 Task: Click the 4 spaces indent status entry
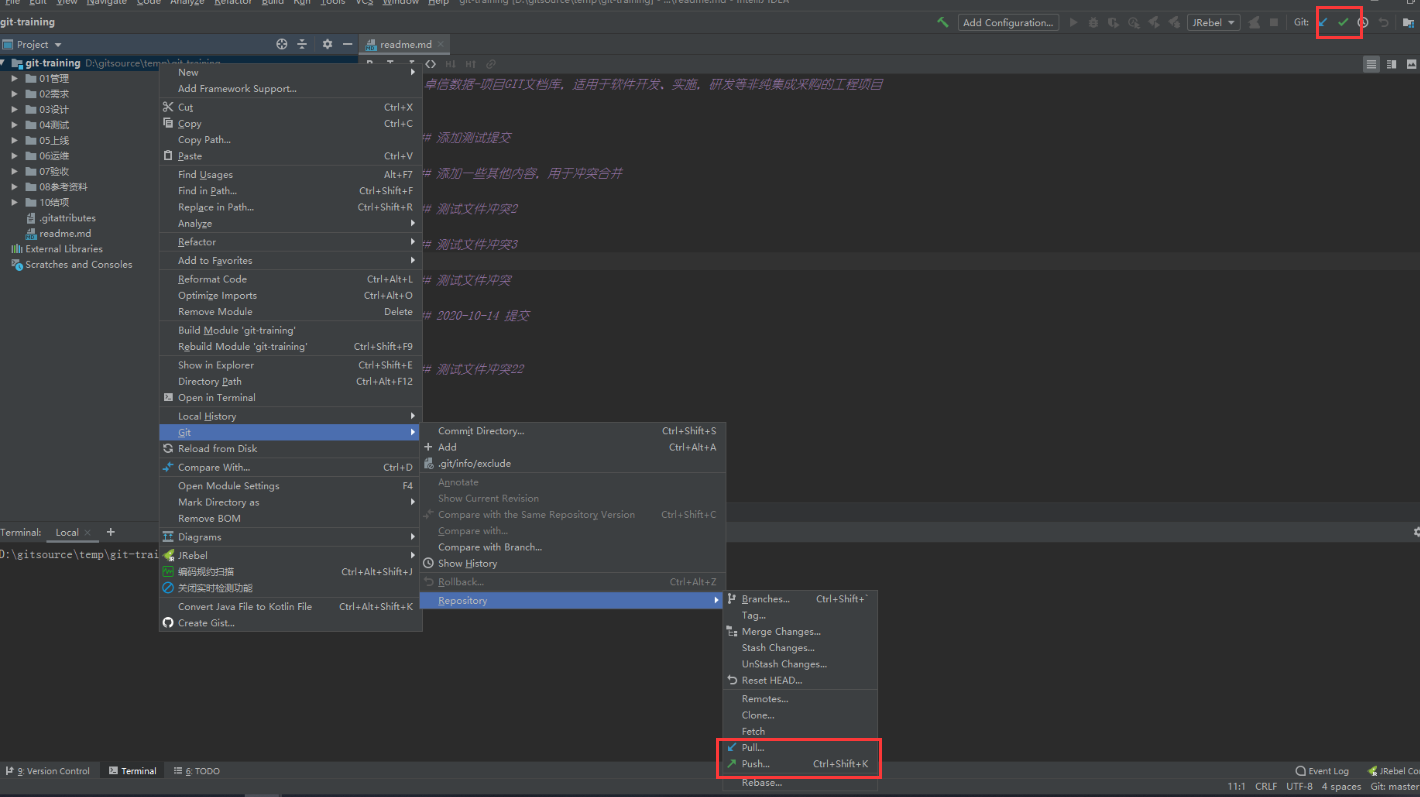[x=1340, y=787]
